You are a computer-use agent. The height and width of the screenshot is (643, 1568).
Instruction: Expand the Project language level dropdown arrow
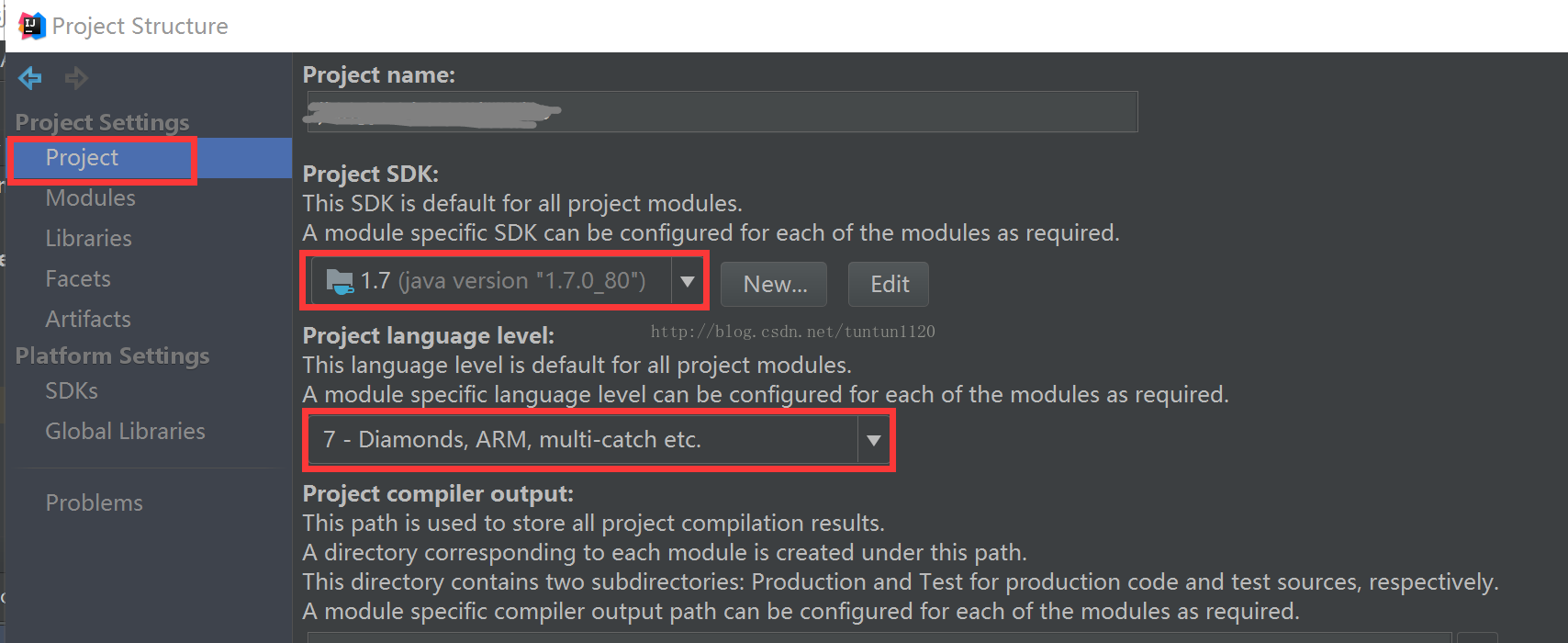(873, 440)
